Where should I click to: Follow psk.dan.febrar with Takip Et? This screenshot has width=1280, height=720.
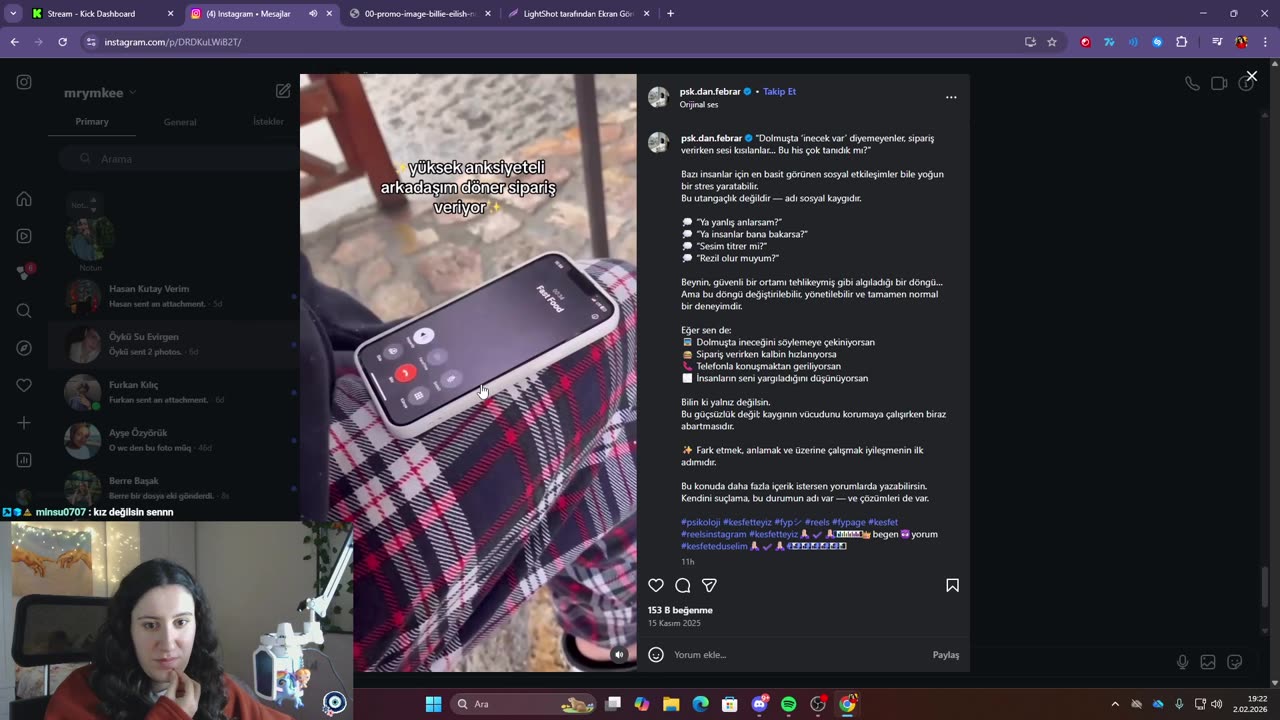(780, 91)
